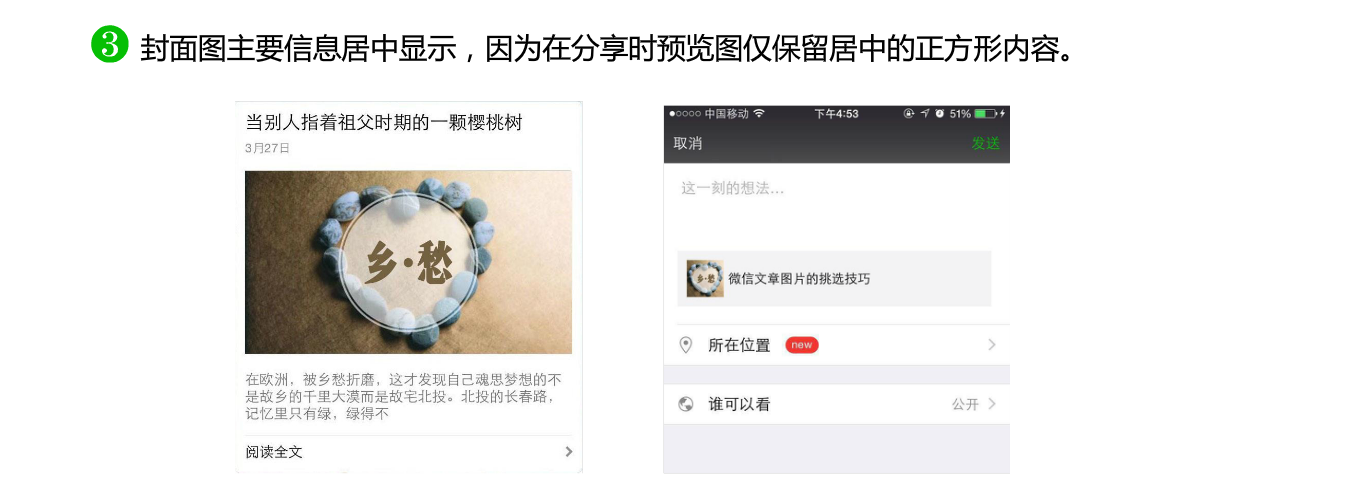Viewport: 1356px width, 483px height.
Task: Tap the alarm clock status icon
Action: 940,114
